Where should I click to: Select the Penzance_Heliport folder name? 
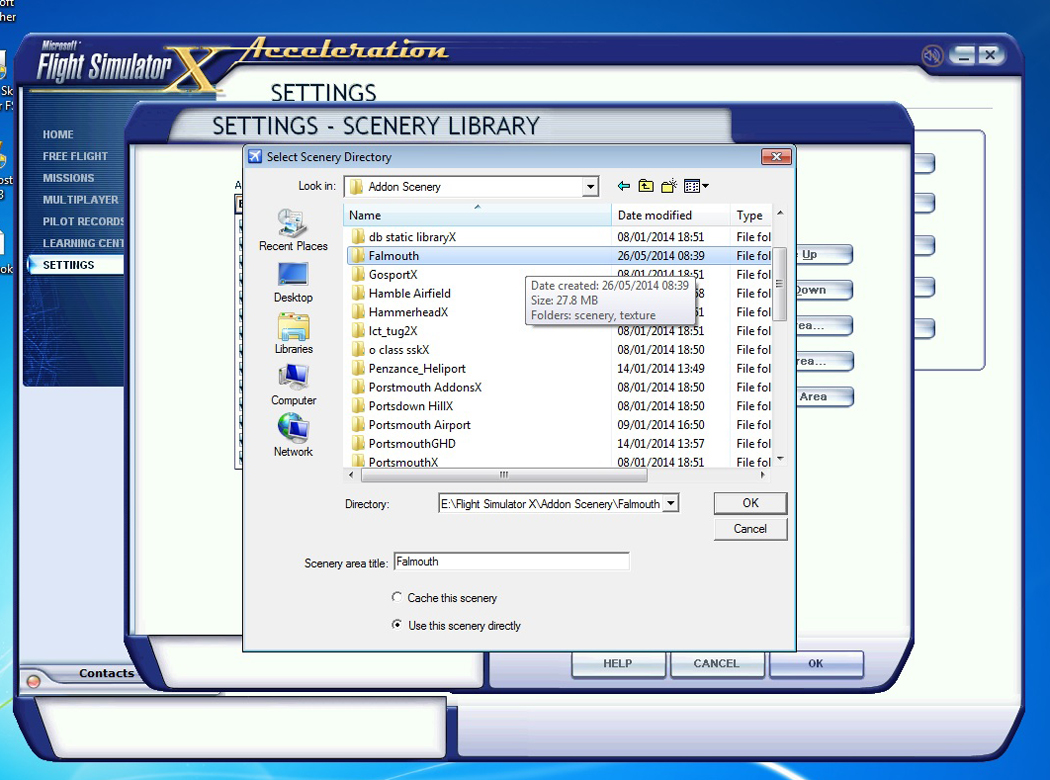417,368
